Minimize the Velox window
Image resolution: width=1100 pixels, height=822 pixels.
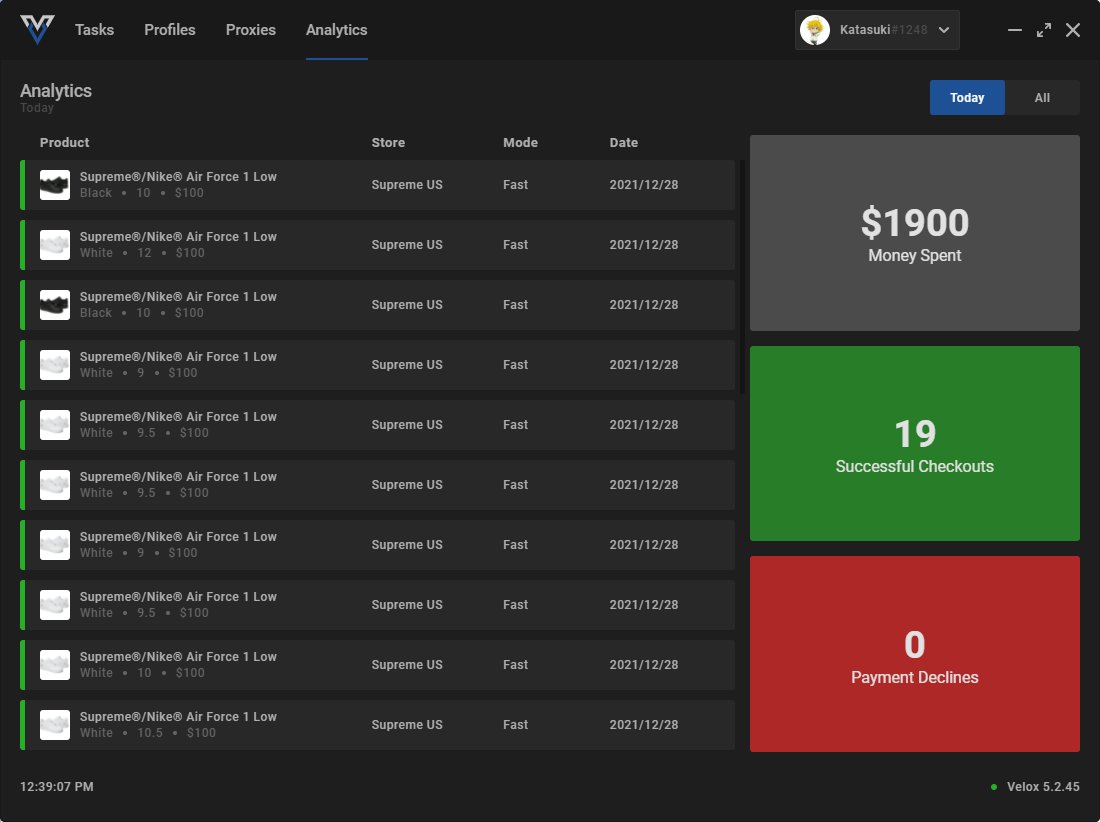point(1014,30)
